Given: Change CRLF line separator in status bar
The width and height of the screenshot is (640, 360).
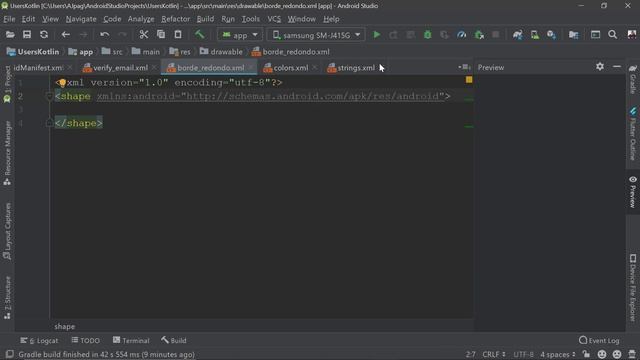Looking at the screenshot, I should [x=494, y=354].
